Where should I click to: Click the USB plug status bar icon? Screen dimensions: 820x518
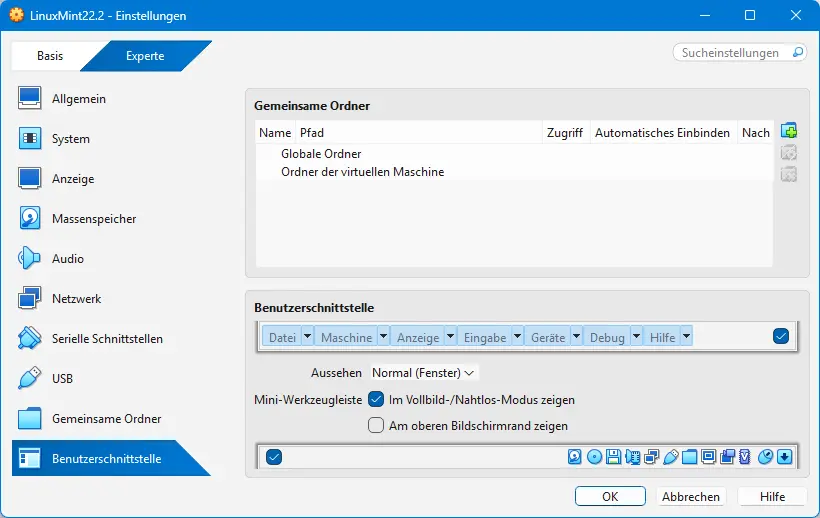670,457
